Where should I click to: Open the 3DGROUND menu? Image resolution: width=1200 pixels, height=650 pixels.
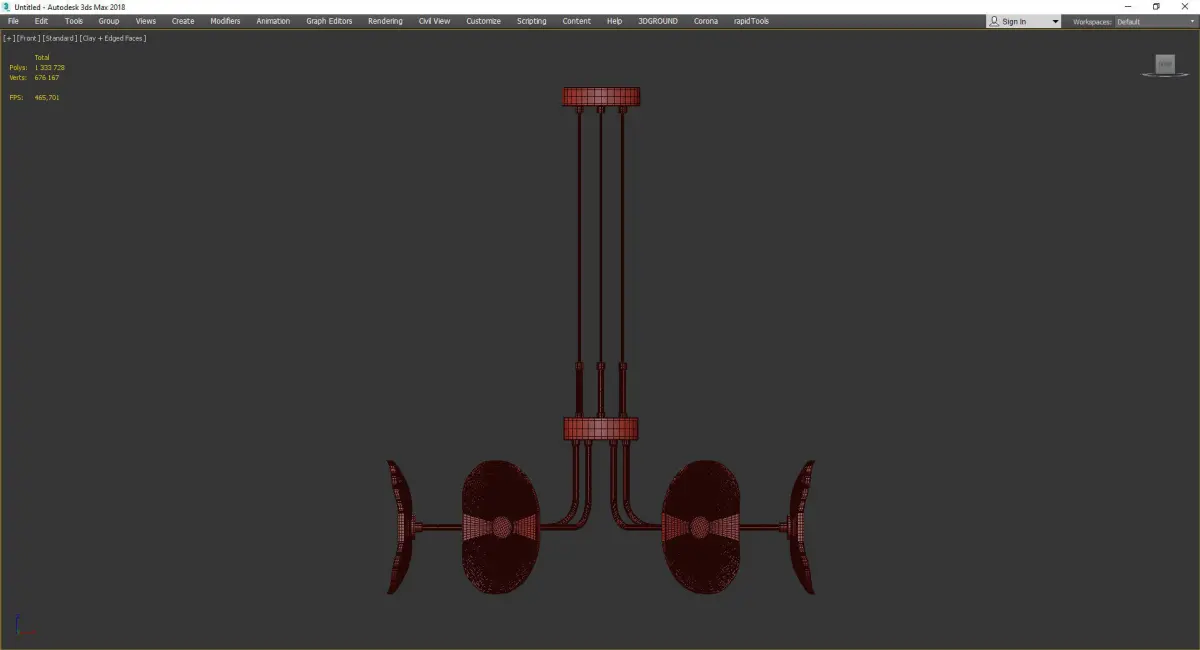(x=656, y=21)
